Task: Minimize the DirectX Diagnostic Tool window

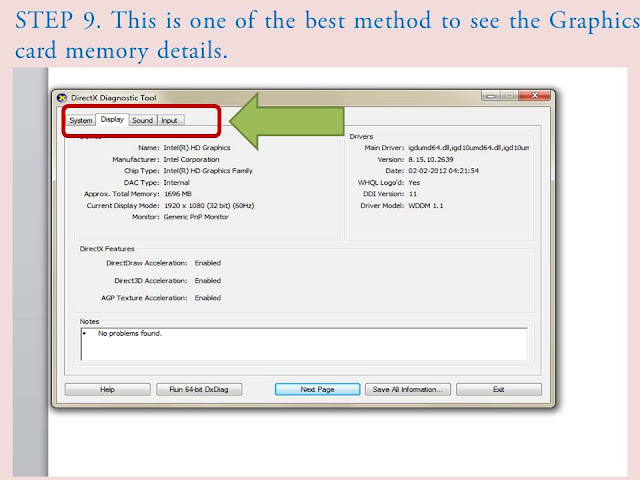Action: pyautogui.click(x=491, y=96)
